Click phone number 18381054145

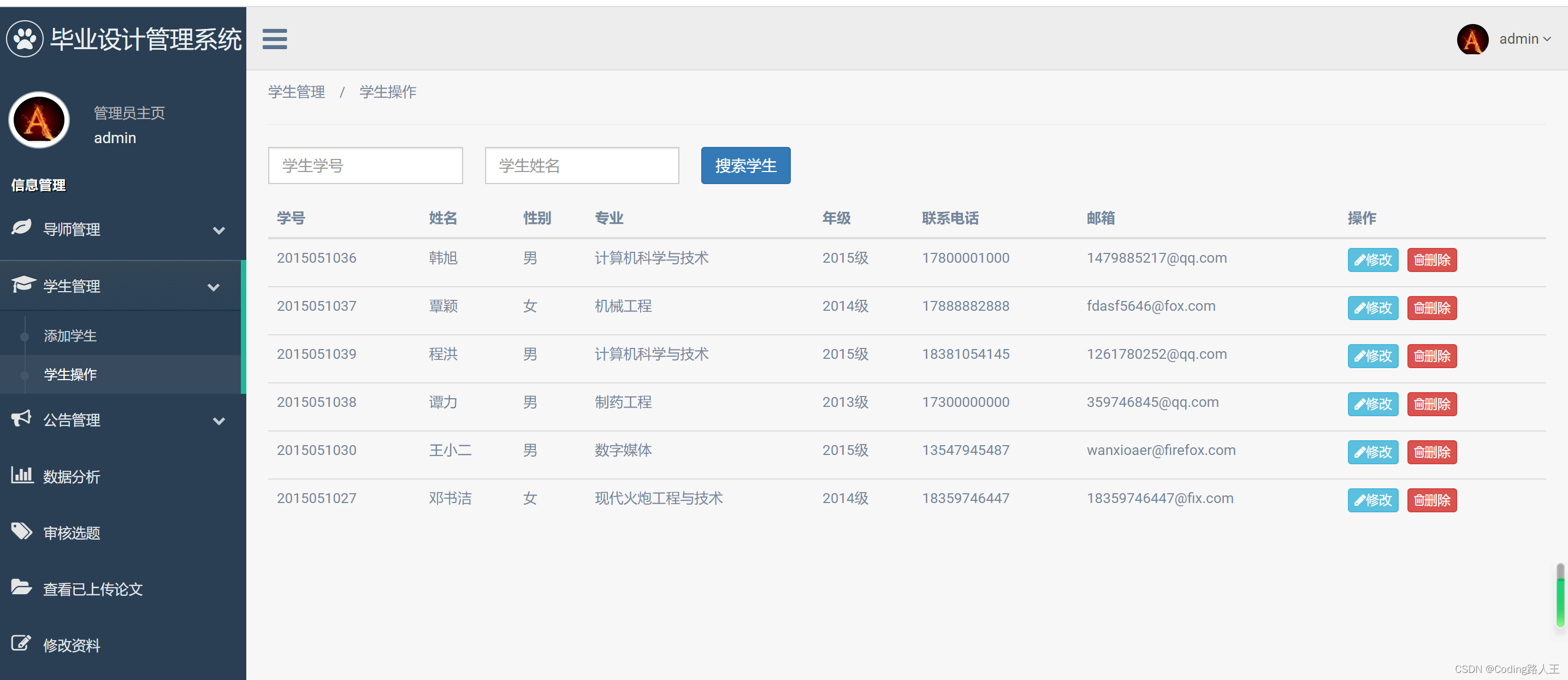[966, 354]
